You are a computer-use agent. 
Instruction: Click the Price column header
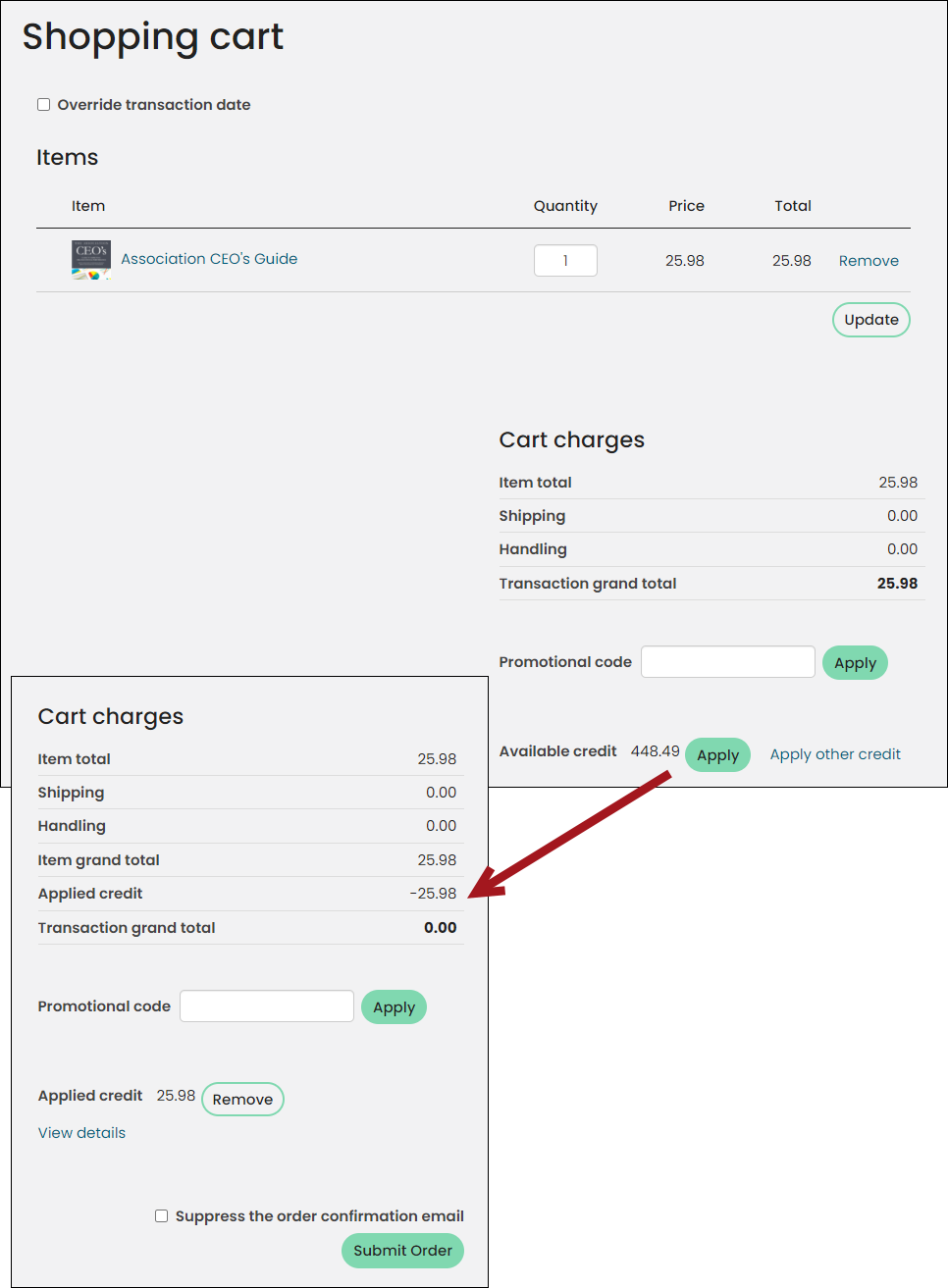click(687, 206)
